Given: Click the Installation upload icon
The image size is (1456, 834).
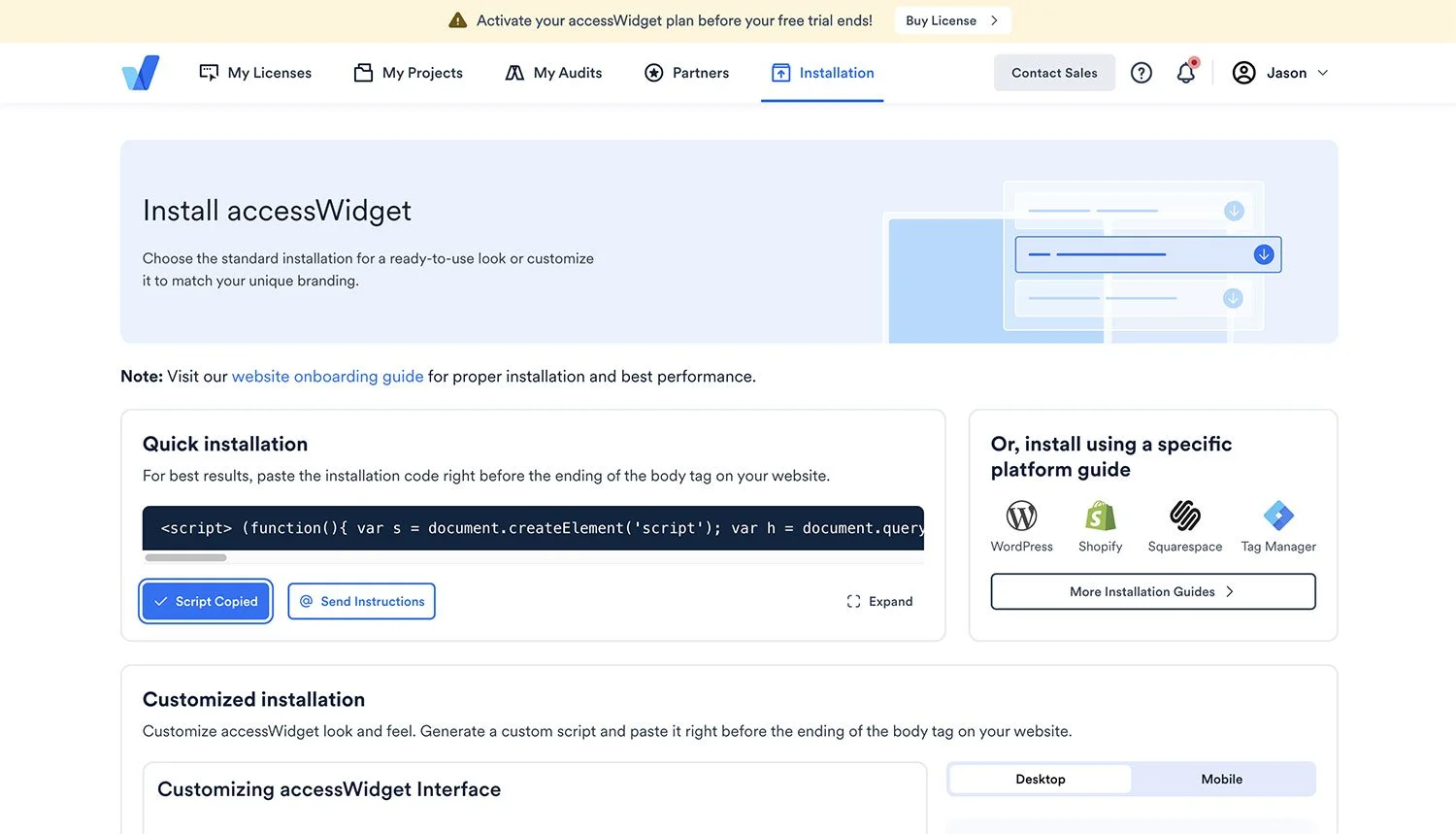Looking at the screenshot, I should 781,73.
